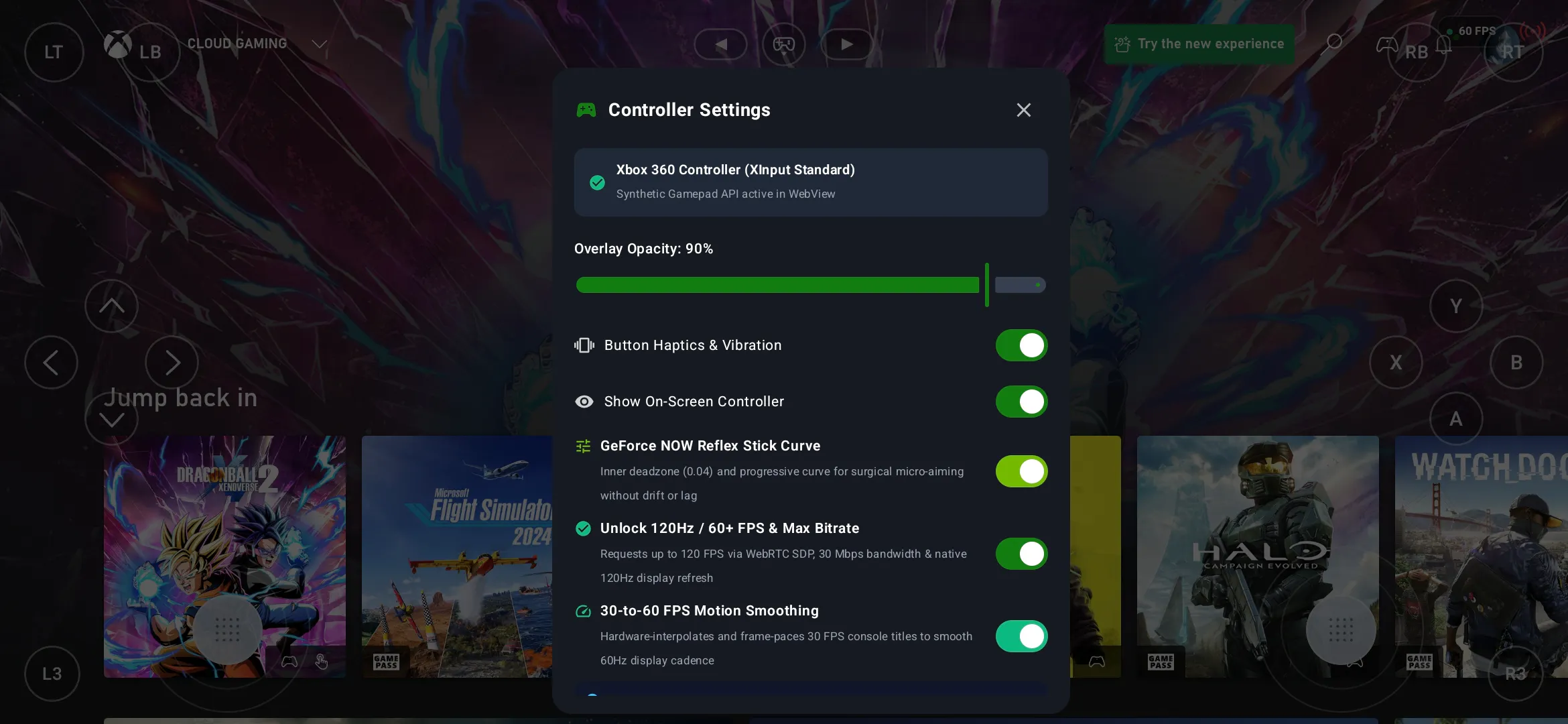Screen dimensions: 1568x724
Task: Click the speedometer icon beside Motion Smoothing
Action: pos(584,611)
